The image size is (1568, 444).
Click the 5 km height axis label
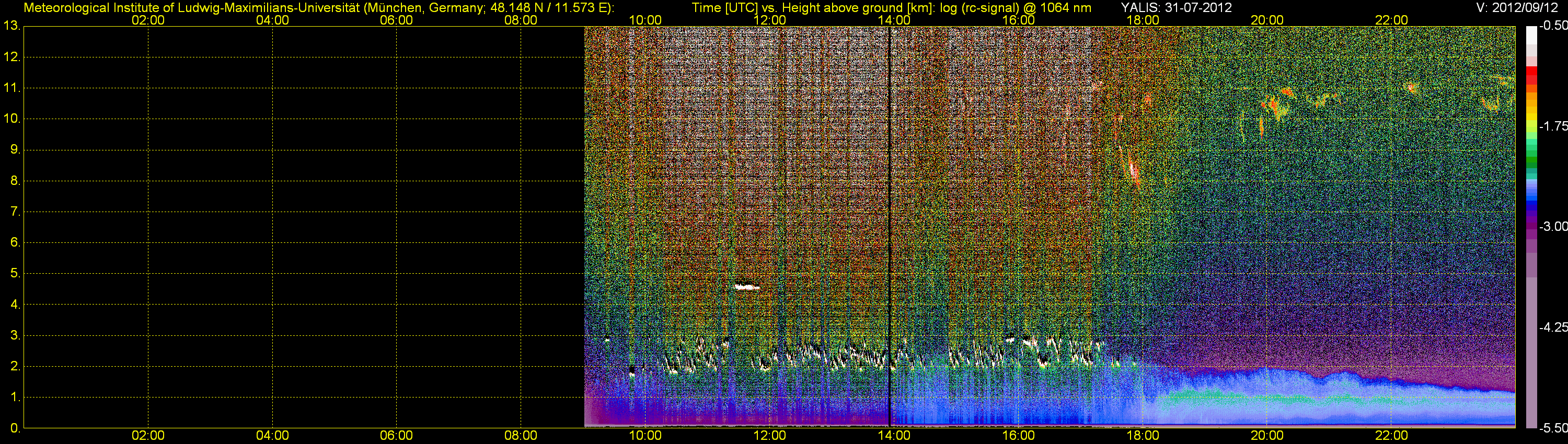tap(15, 274)
